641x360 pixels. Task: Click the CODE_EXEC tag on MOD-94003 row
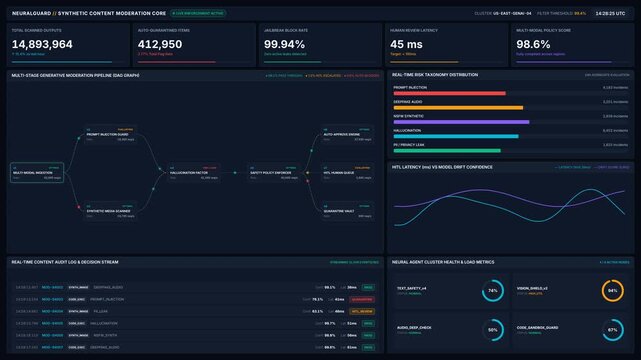[76, 300]
